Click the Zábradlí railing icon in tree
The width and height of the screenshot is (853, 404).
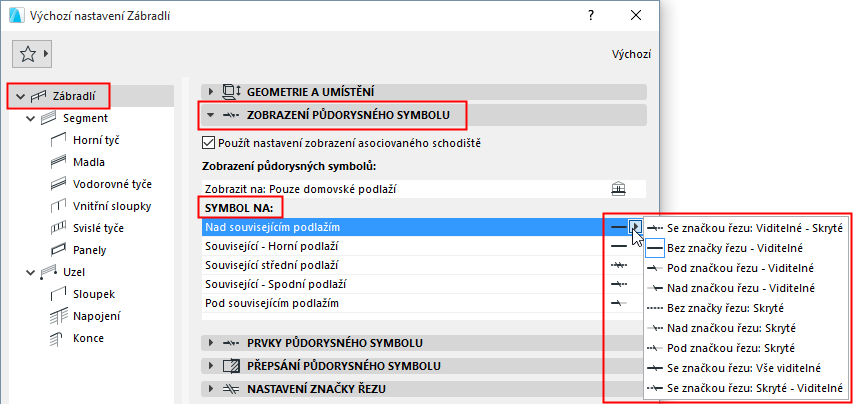[39, 96]
